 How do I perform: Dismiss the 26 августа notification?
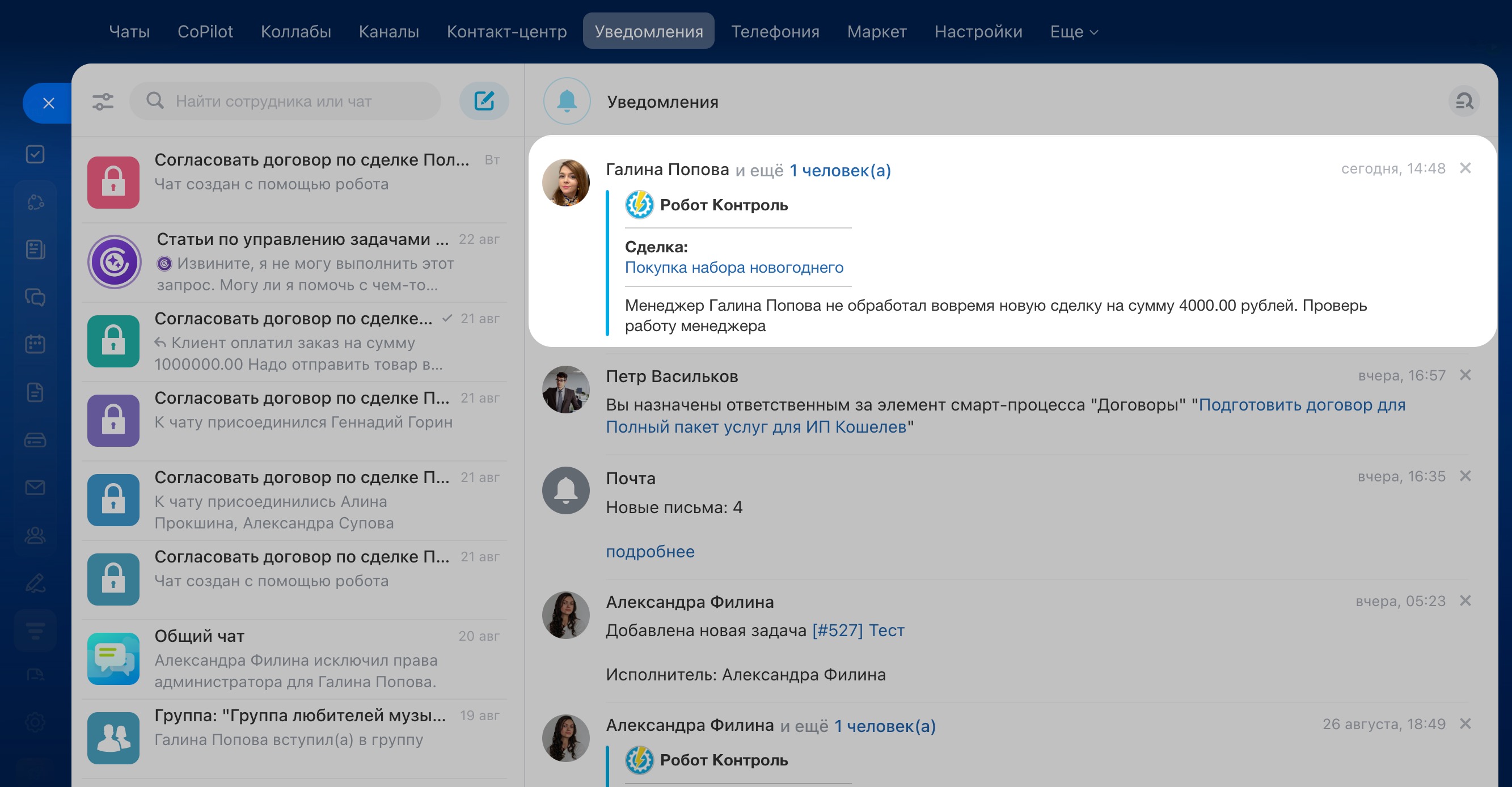pos(1465,724)
